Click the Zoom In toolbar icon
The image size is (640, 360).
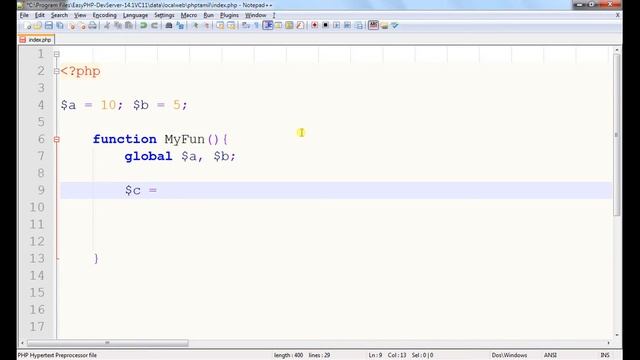[195, 26]
